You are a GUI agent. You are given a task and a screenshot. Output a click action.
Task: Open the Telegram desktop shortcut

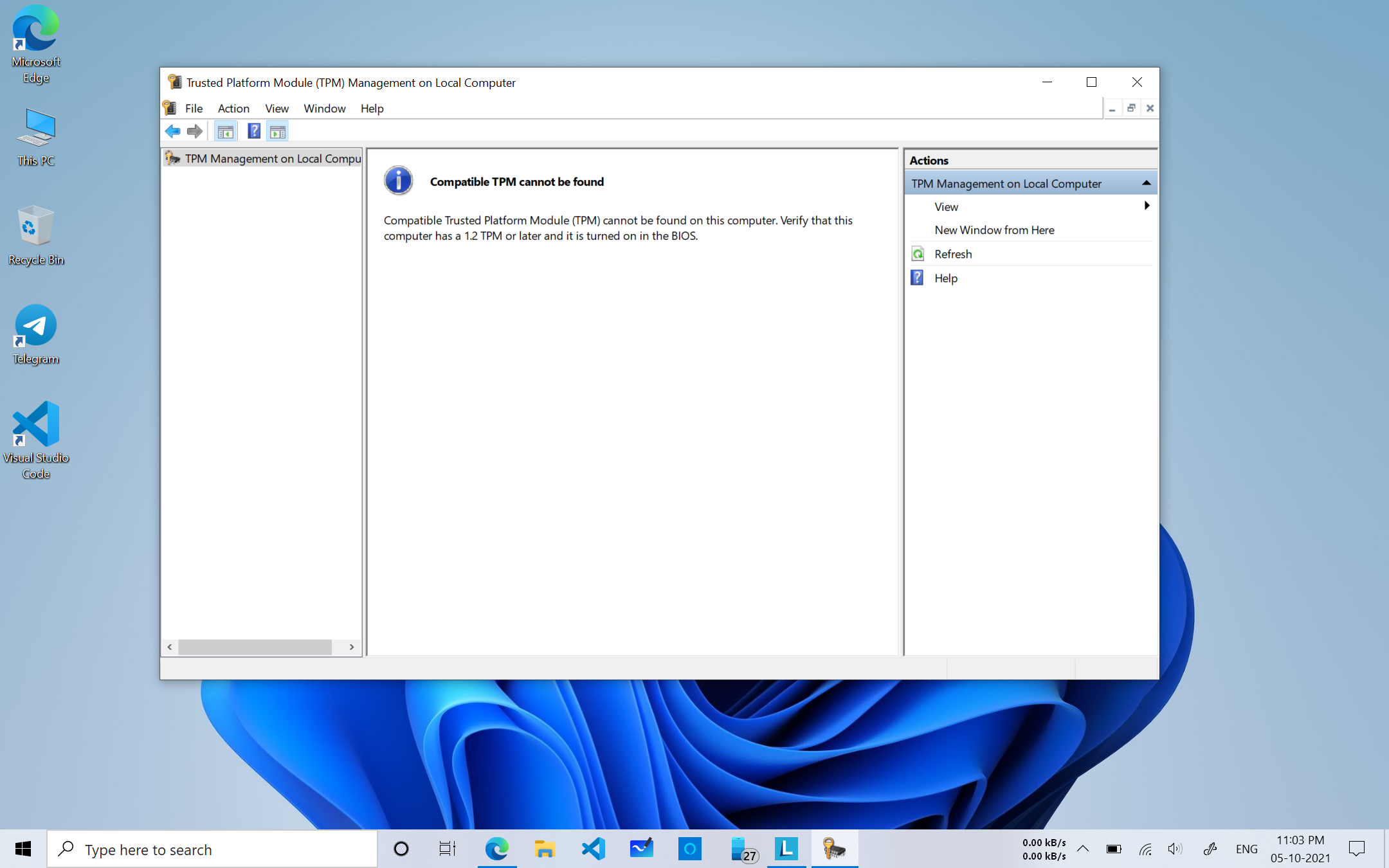[35, 334]
